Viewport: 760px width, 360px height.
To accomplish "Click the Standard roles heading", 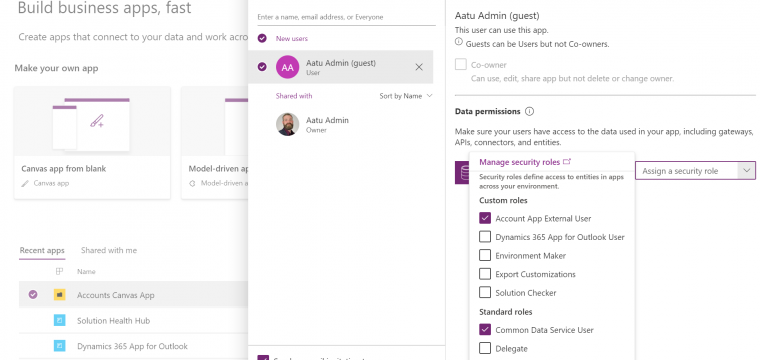I will pos(506,312).
